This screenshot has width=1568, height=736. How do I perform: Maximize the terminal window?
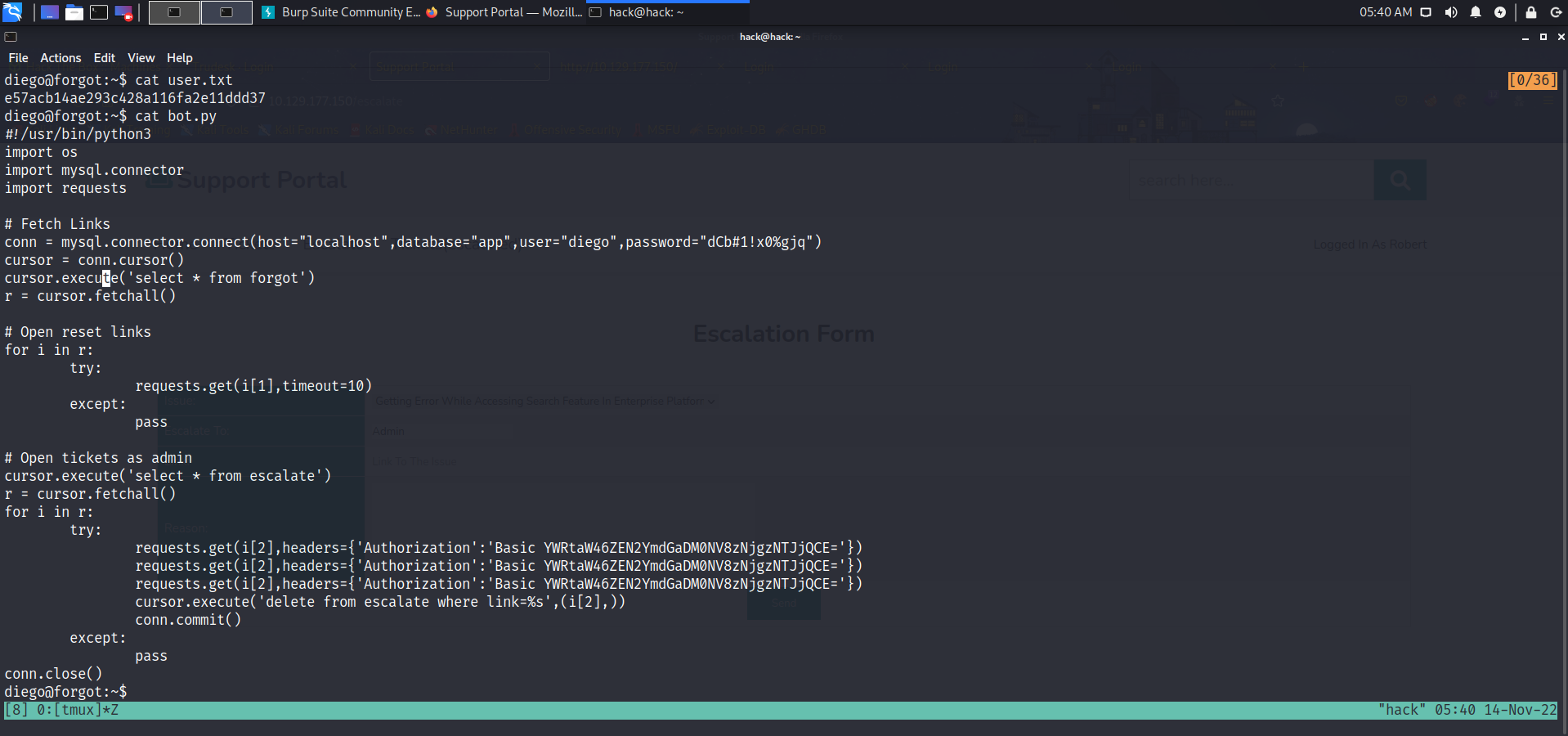click(1543, 37)
